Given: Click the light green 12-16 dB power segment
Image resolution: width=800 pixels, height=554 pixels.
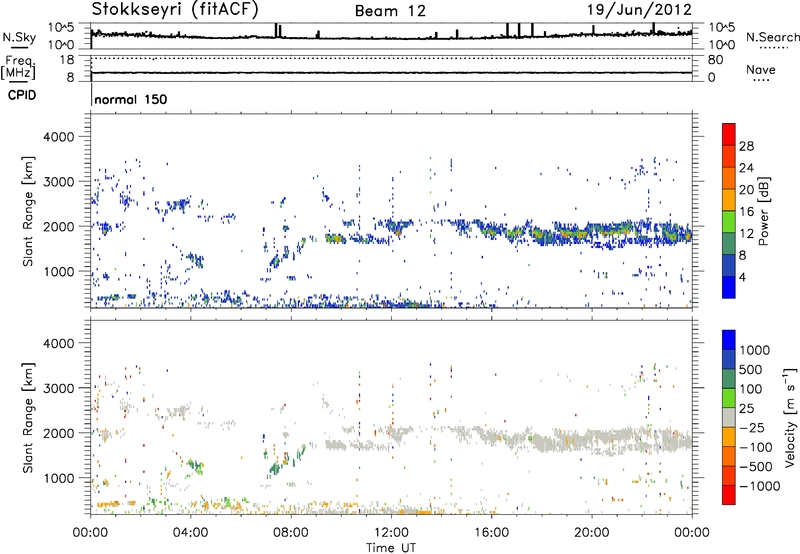Looking at the screenshot, I should click(729, 221).
